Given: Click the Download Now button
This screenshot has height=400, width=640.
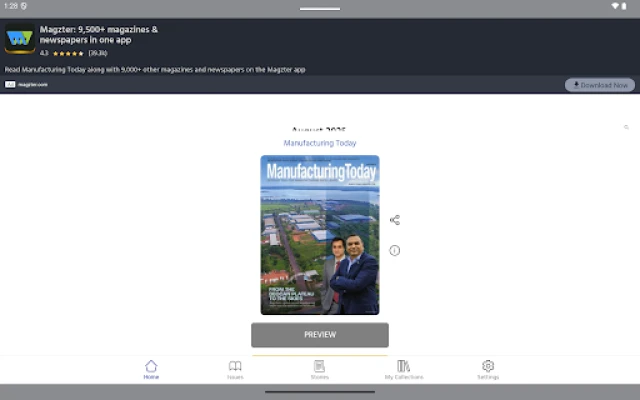Looking at the screenshot, I should 599,85.
